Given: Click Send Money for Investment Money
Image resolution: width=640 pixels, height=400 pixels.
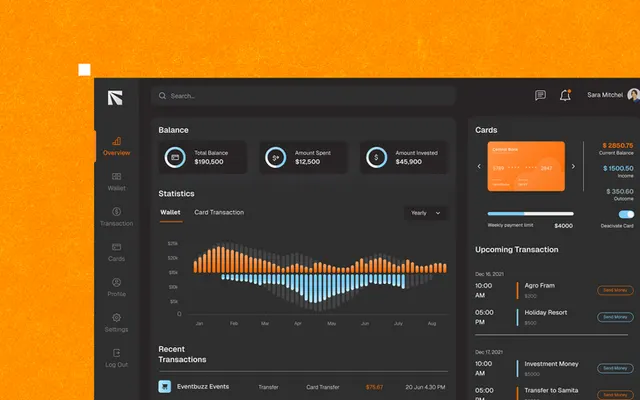Looking at the screenshot, I should click(615, 368).
